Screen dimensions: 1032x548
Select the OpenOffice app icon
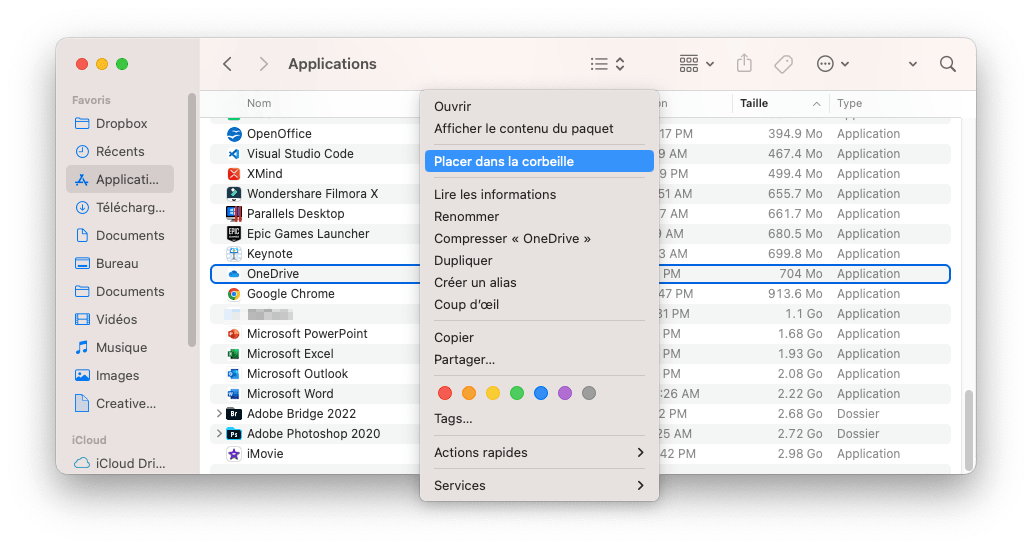pos(234,134)
